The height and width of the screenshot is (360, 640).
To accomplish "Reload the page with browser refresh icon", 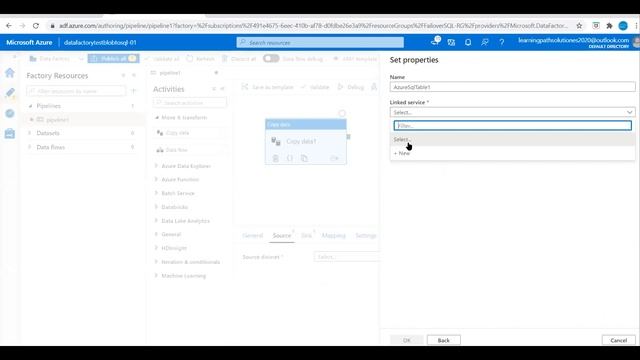I will [x=36, y=25].
